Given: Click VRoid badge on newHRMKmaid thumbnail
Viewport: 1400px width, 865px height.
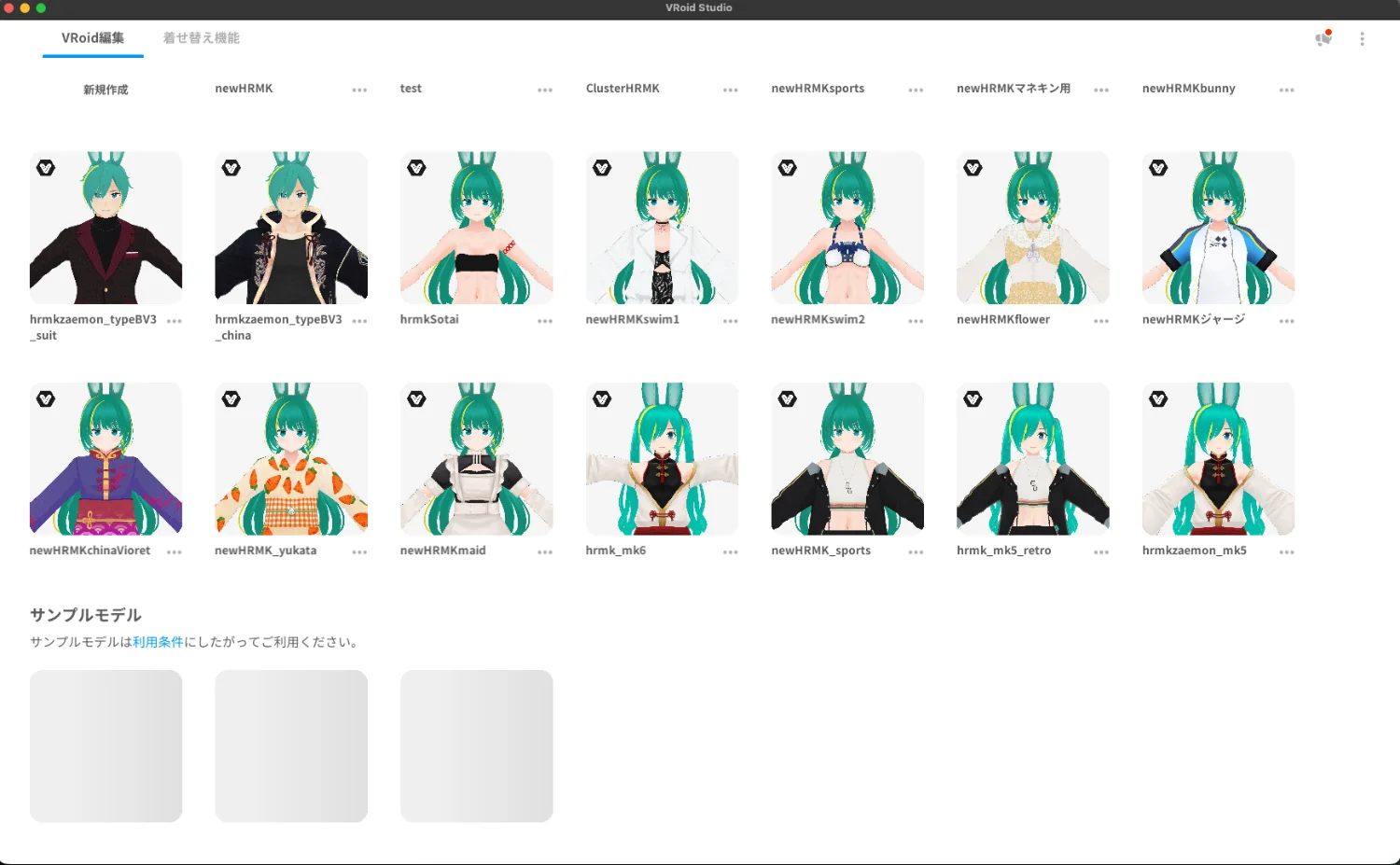Looking at the screenshot, I should coord(416,399).
